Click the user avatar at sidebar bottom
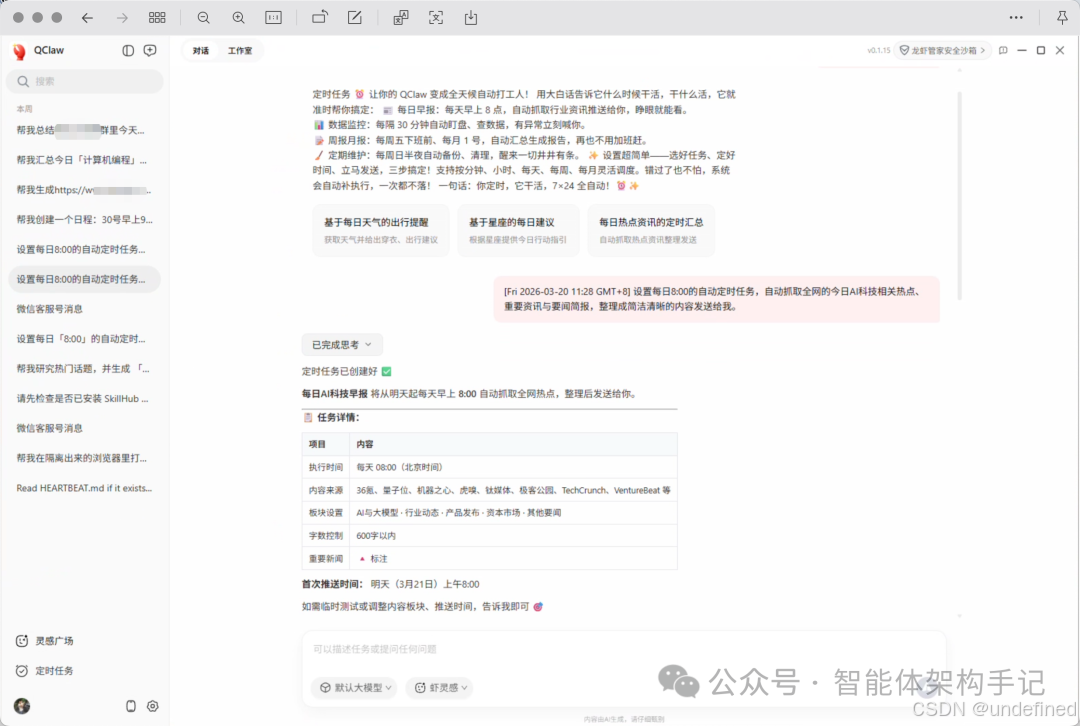The height and width of the screenshot is (726, 1080). (x=22, y=706)
